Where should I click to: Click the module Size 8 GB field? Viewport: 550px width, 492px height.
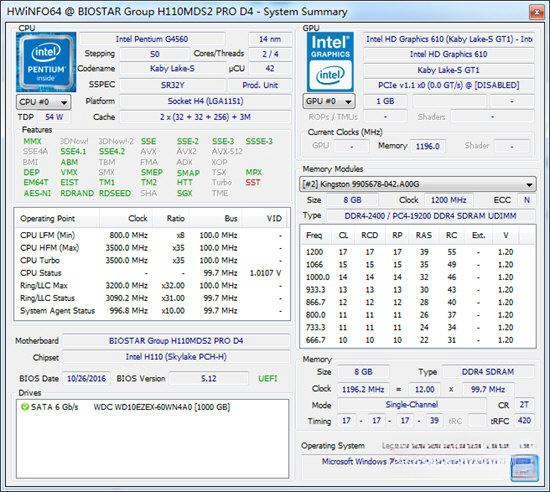pos(353,200)
